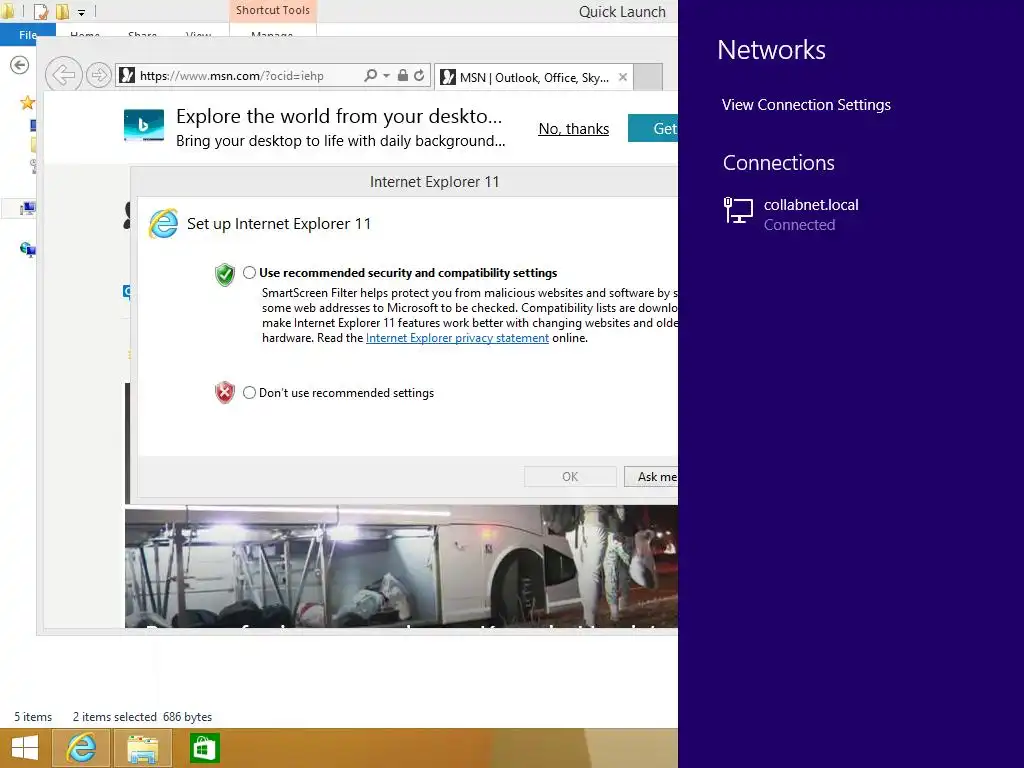Click the Shortcut Tools contextual tab
Screen dimensions: 1024x768
(x=273, y=10)
